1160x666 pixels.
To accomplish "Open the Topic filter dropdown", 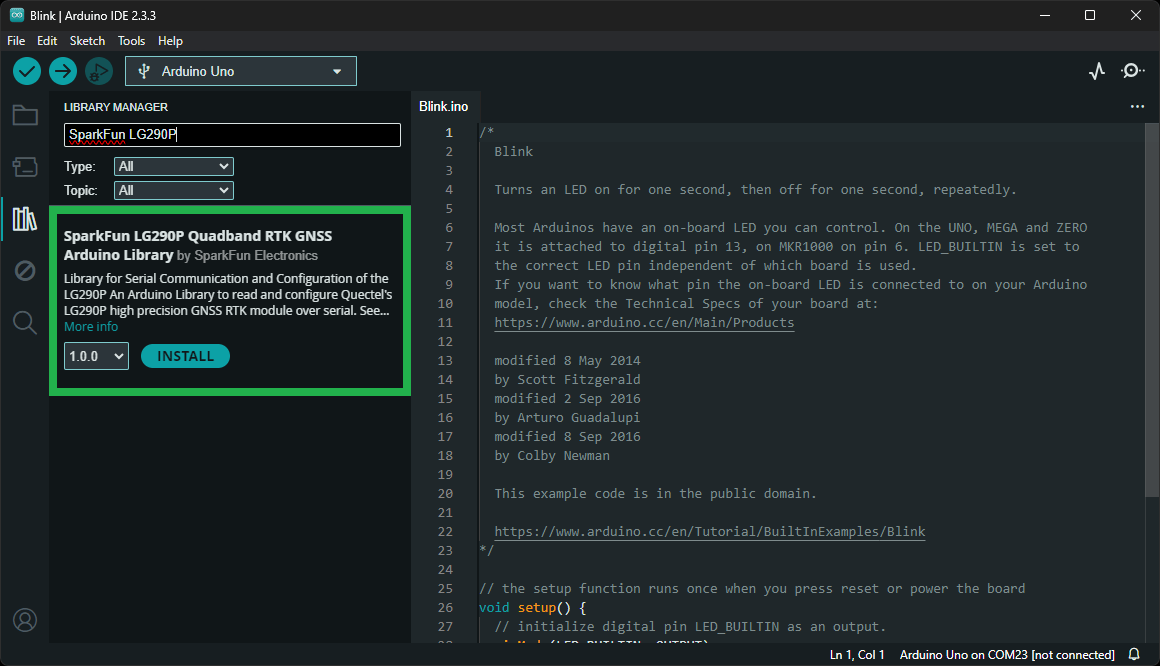I will click(x=174, y=190).
